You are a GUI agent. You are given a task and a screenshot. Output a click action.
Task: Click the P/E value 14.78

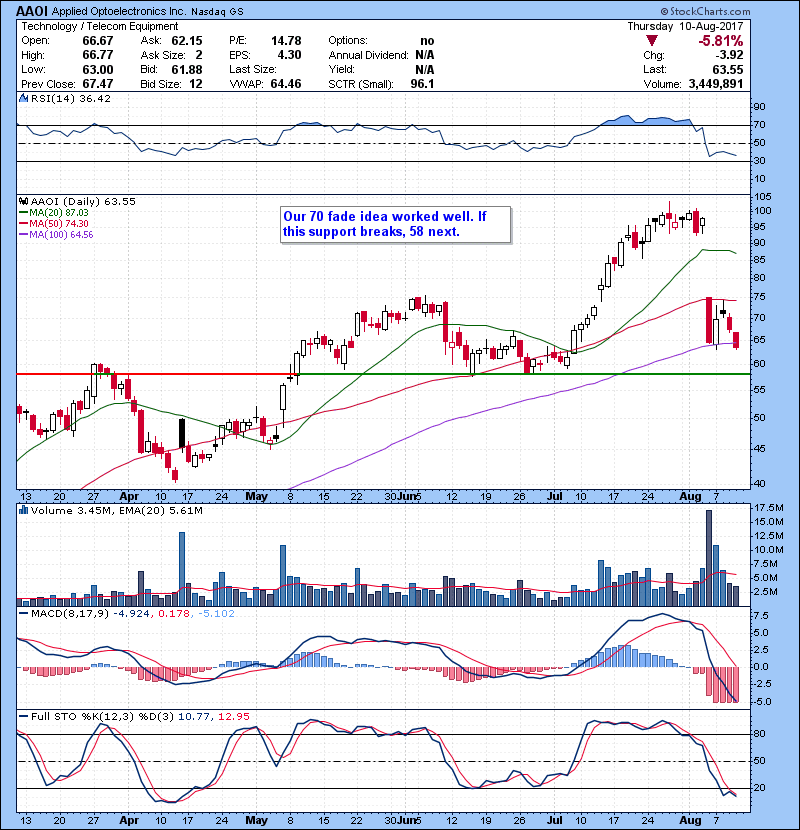[286, 41]
